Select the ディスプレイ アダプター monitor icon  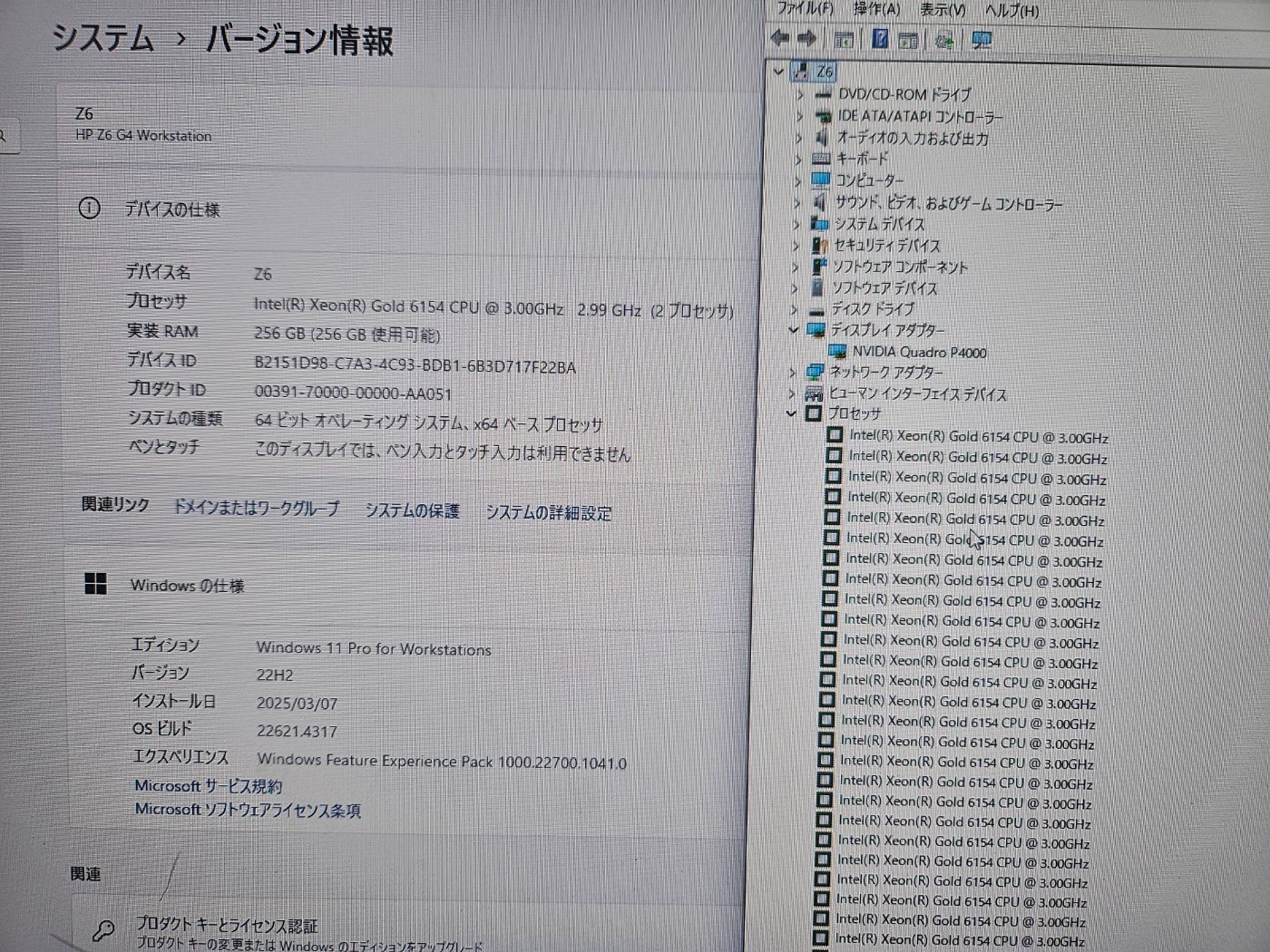816,330
